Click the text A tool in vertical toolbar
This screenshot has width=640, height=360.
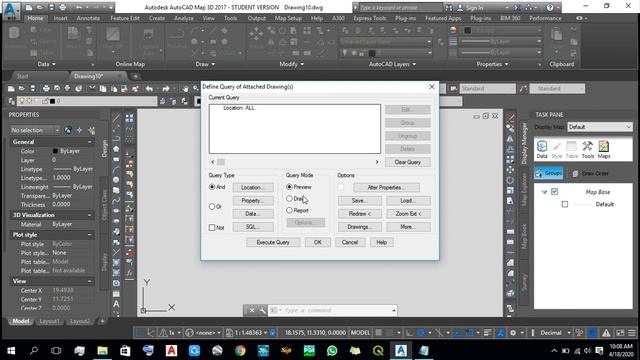pyautogui.click(x=116, y=304)
